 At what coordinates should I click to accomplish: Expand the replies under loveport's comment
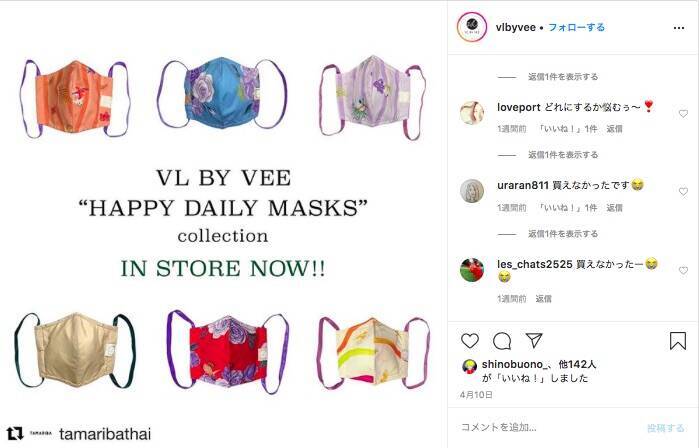pyautogui.click(x=563, y=155)
